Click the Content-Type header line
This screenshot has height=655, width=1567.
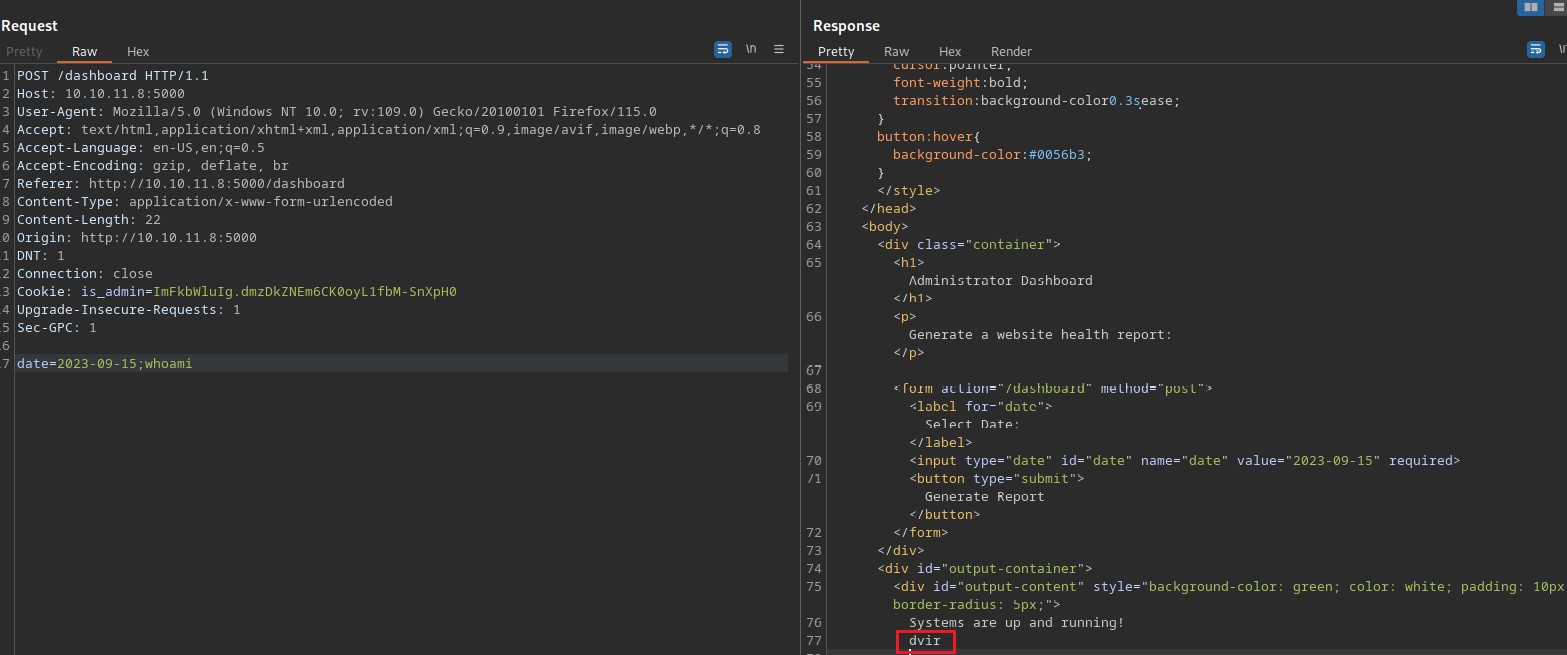click(205, 202)
